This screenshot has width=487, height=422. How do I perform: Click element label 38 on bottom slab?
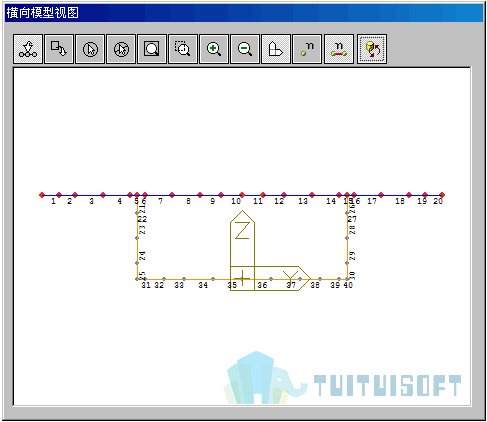[x=315, y=285]
